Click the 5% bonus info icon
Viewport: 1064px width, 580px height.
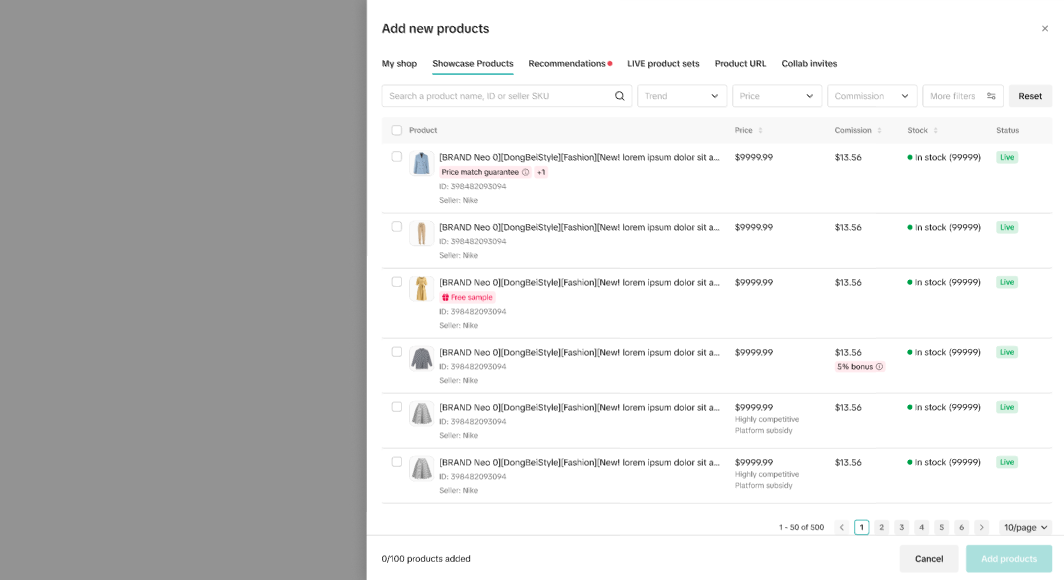click(880, 367)
